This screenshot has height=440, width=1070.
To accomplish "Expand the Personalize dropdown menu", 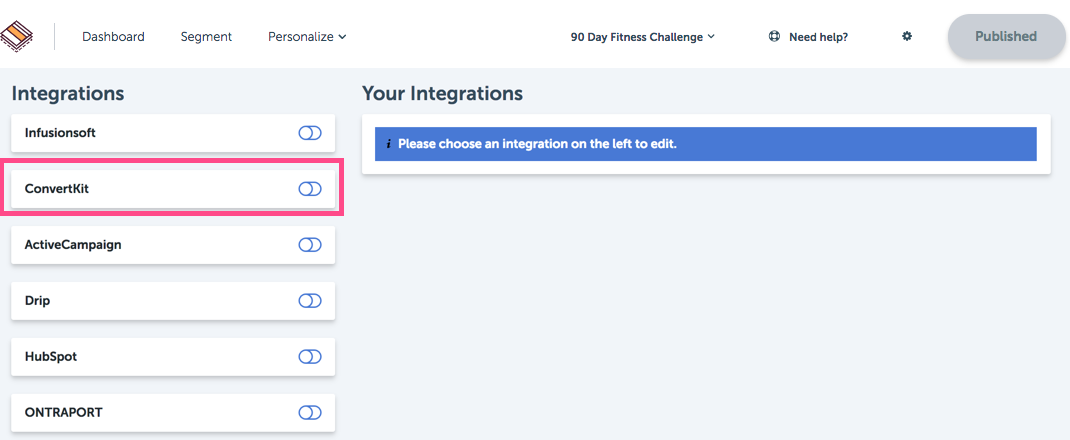I will click(307, 37).
